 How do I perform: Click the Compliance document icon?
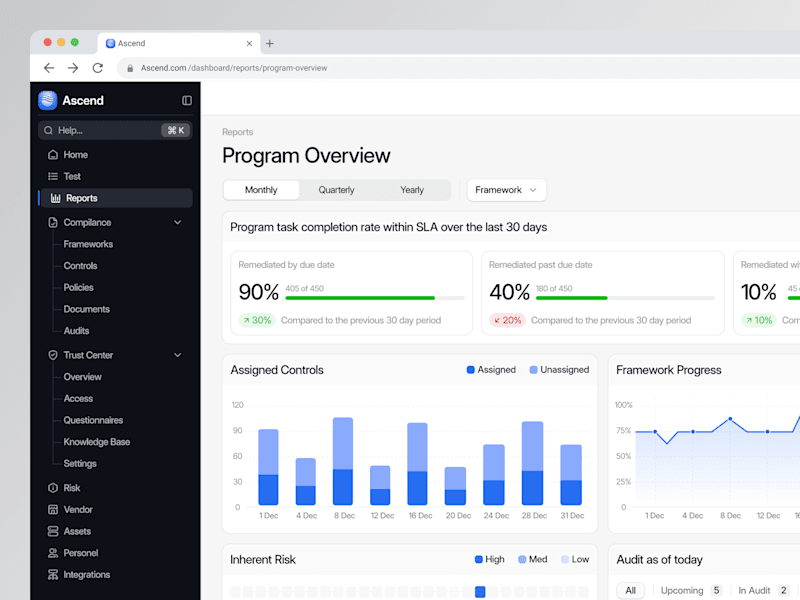click(53, 222)
